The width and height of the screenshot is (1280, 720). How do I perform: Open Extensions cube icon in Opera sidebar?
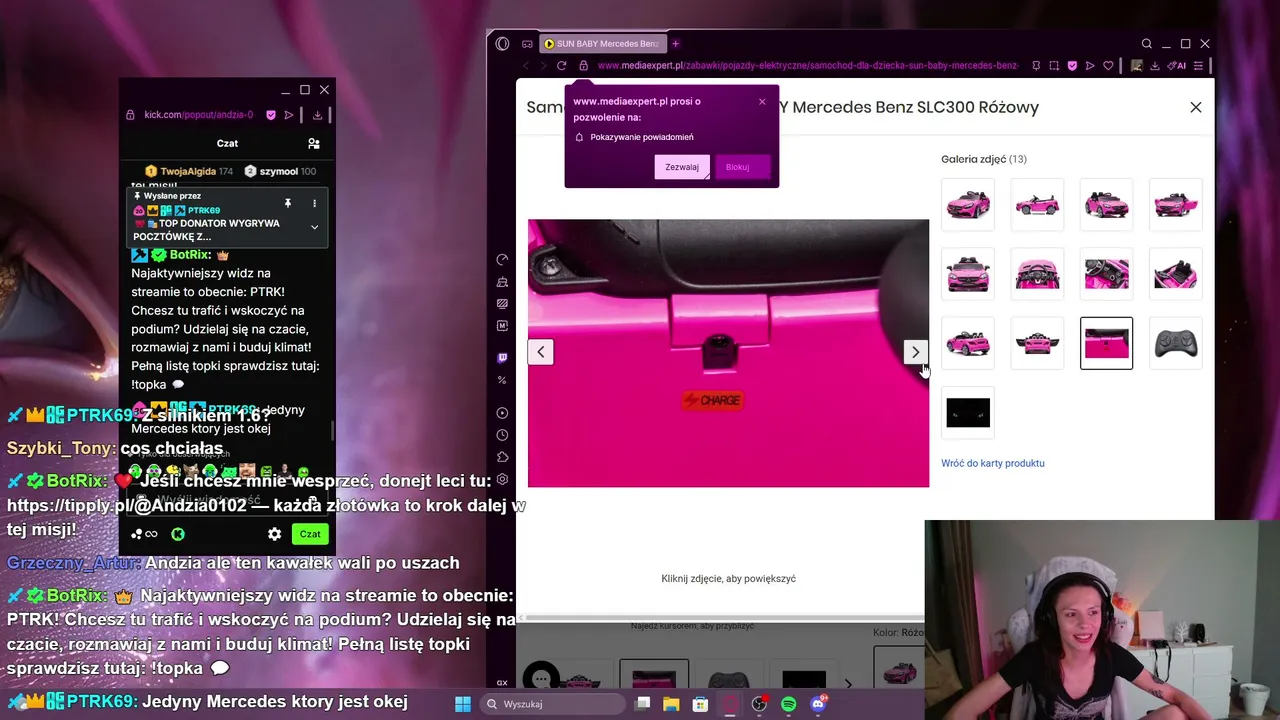(x=502, y=457)
